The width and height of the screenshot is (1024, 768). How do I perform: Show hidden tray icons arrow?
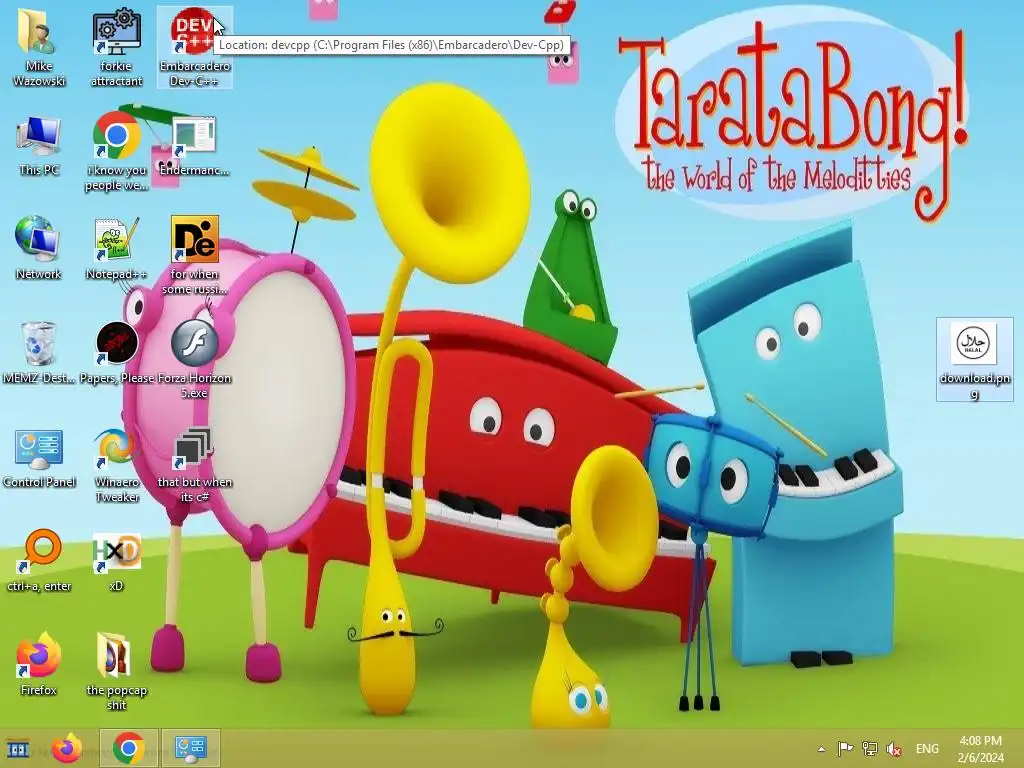click(822, 749)
